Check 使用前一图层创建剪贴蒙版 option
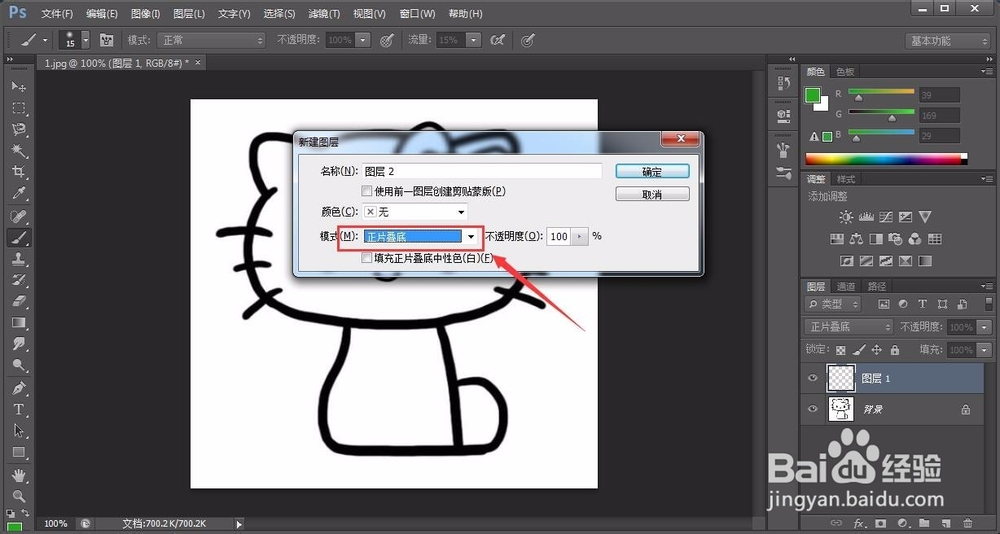This screenshot has width=1000, height=534. (367, 191)
